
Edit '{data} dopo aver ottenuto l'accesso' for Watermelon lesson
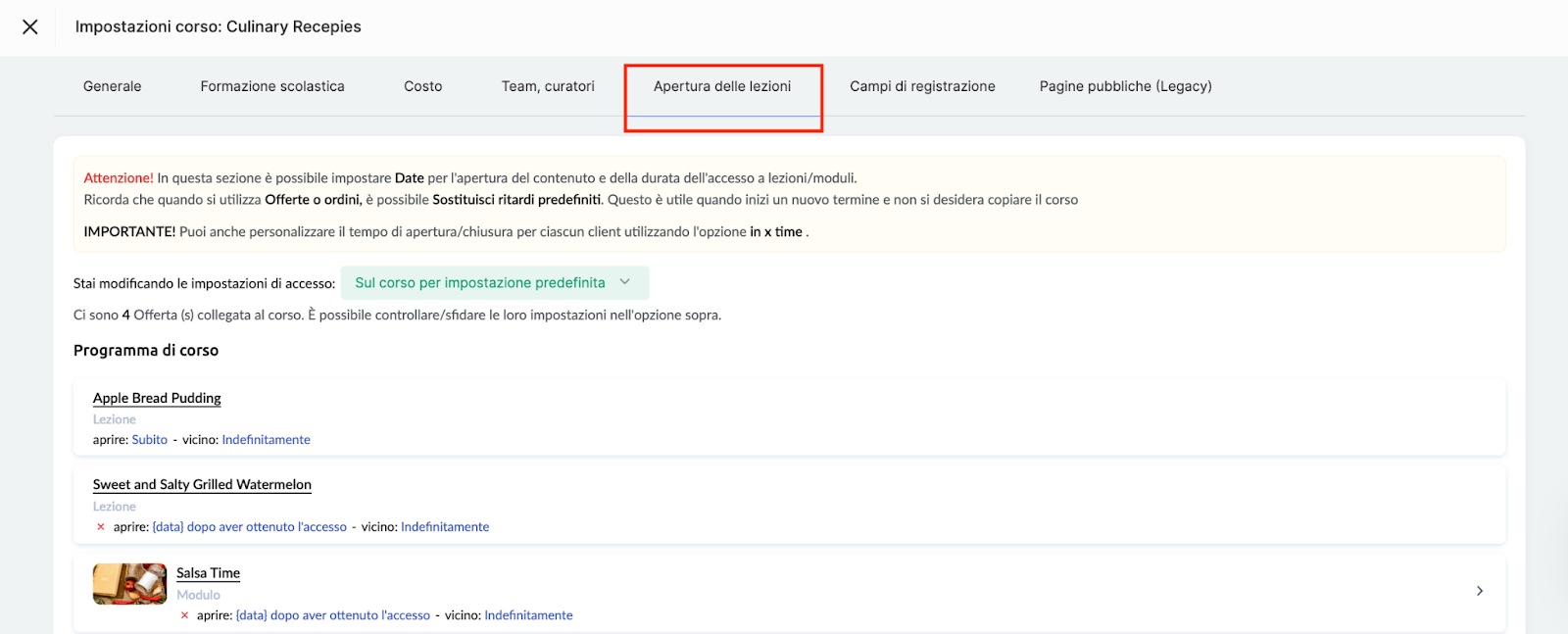[250, 527]
